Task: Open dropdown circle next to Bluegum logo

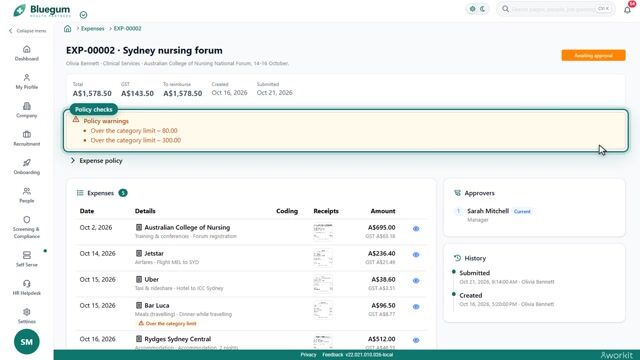Action: click(83, 15)
